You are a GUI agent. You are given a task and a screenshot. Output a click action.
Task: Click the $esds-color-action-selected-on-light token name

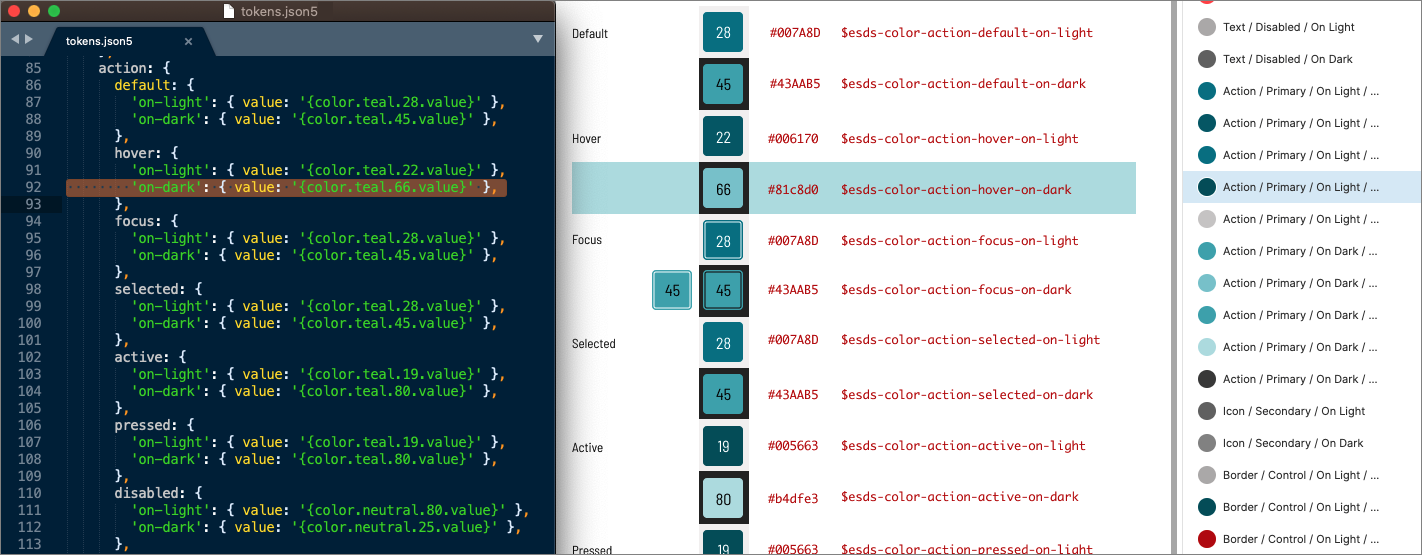point(971,340)
